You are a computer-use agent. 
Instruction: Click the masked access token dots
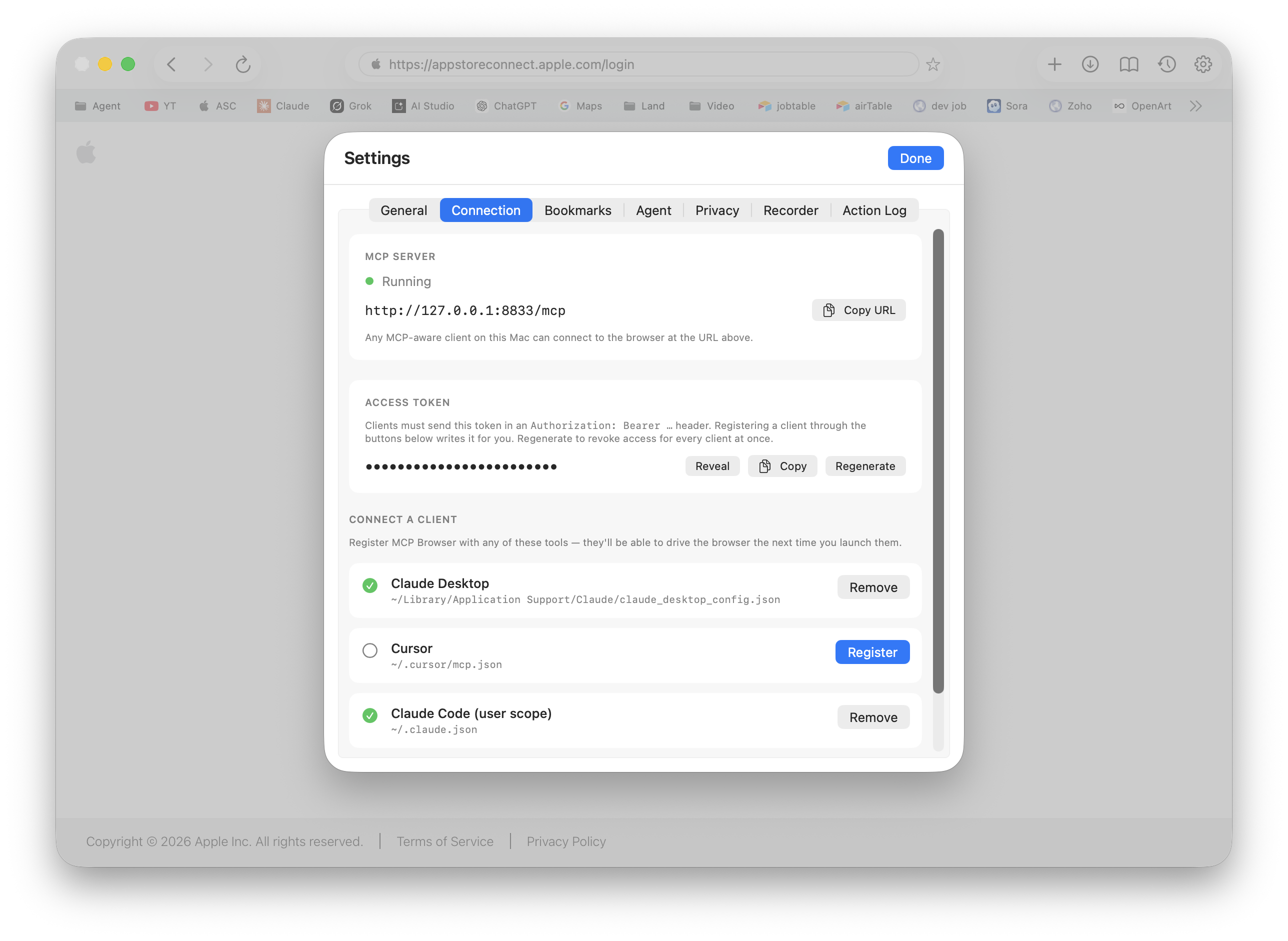coord(461,467)
